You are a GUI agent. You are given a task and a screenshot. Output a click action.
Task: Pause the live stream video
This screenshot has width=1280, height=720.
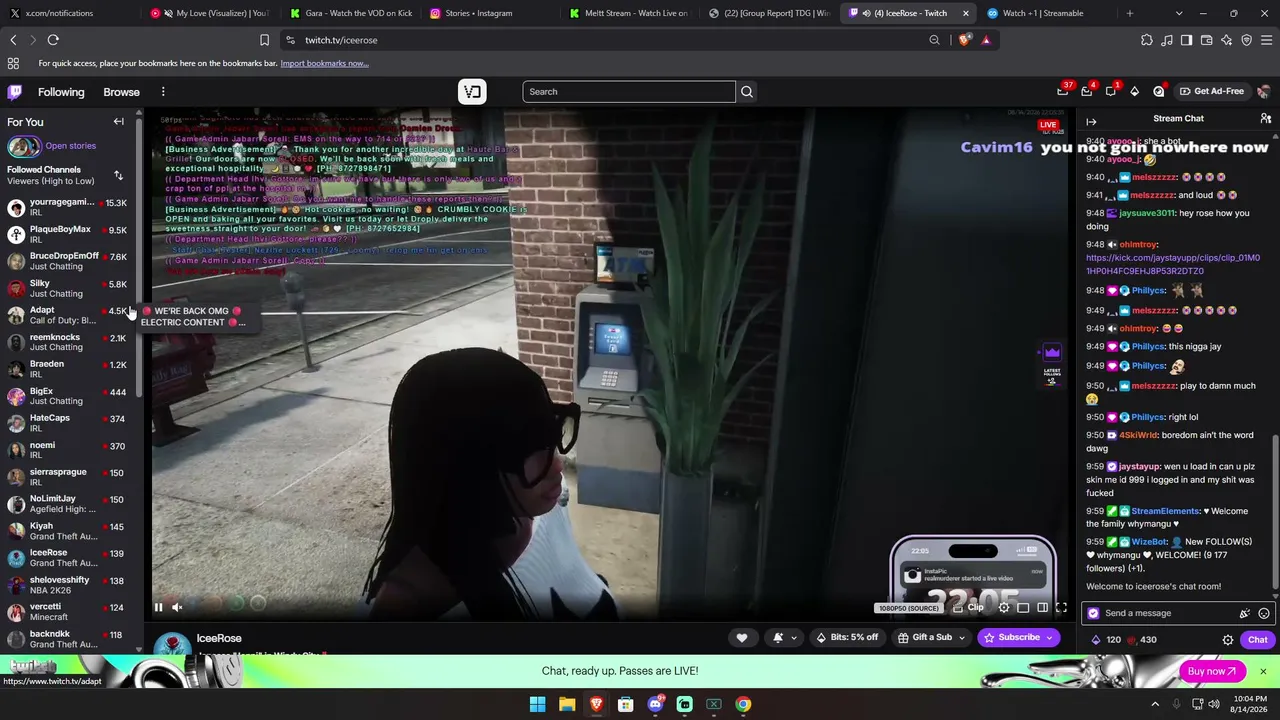coord(158,607)
